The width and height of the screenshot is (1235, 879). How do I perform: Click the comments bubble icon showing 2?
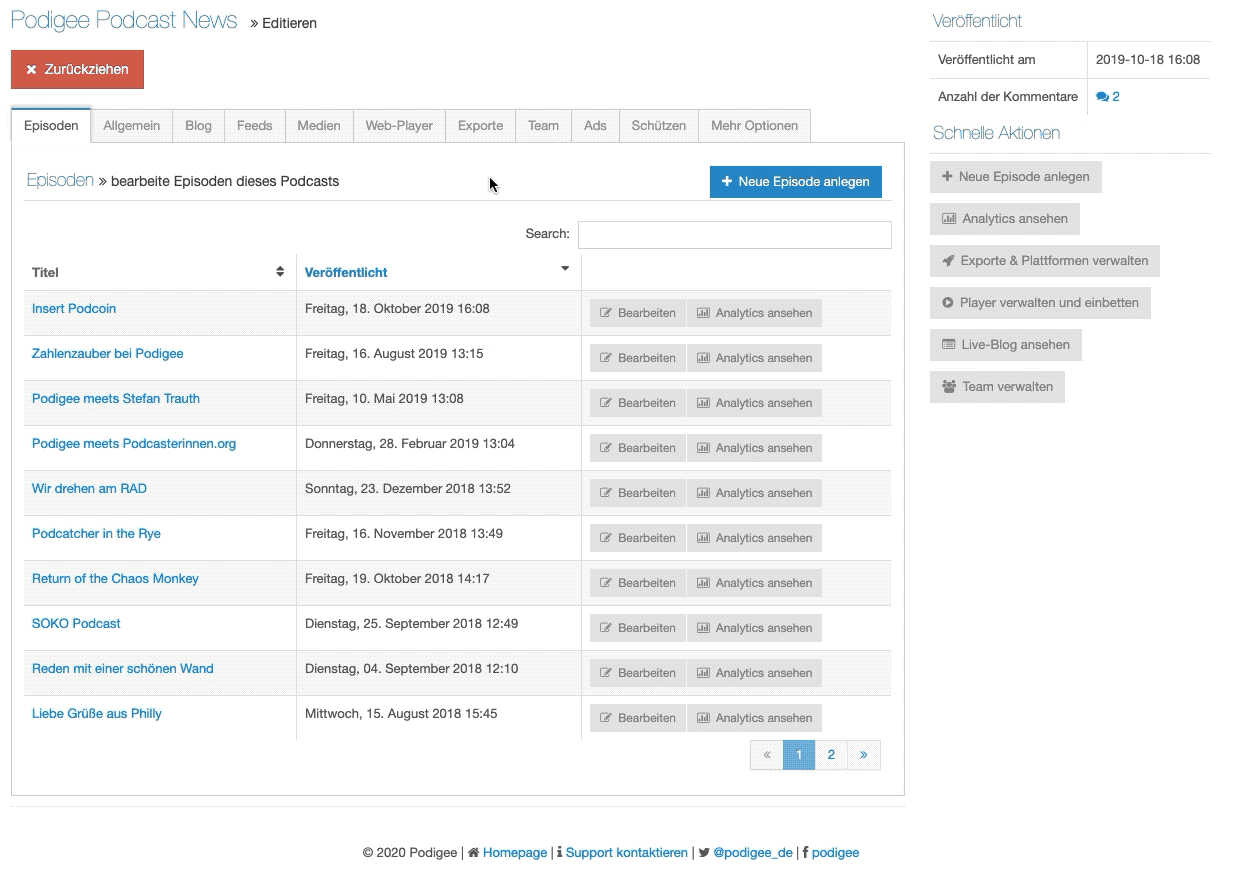[x=1107, y=97]
